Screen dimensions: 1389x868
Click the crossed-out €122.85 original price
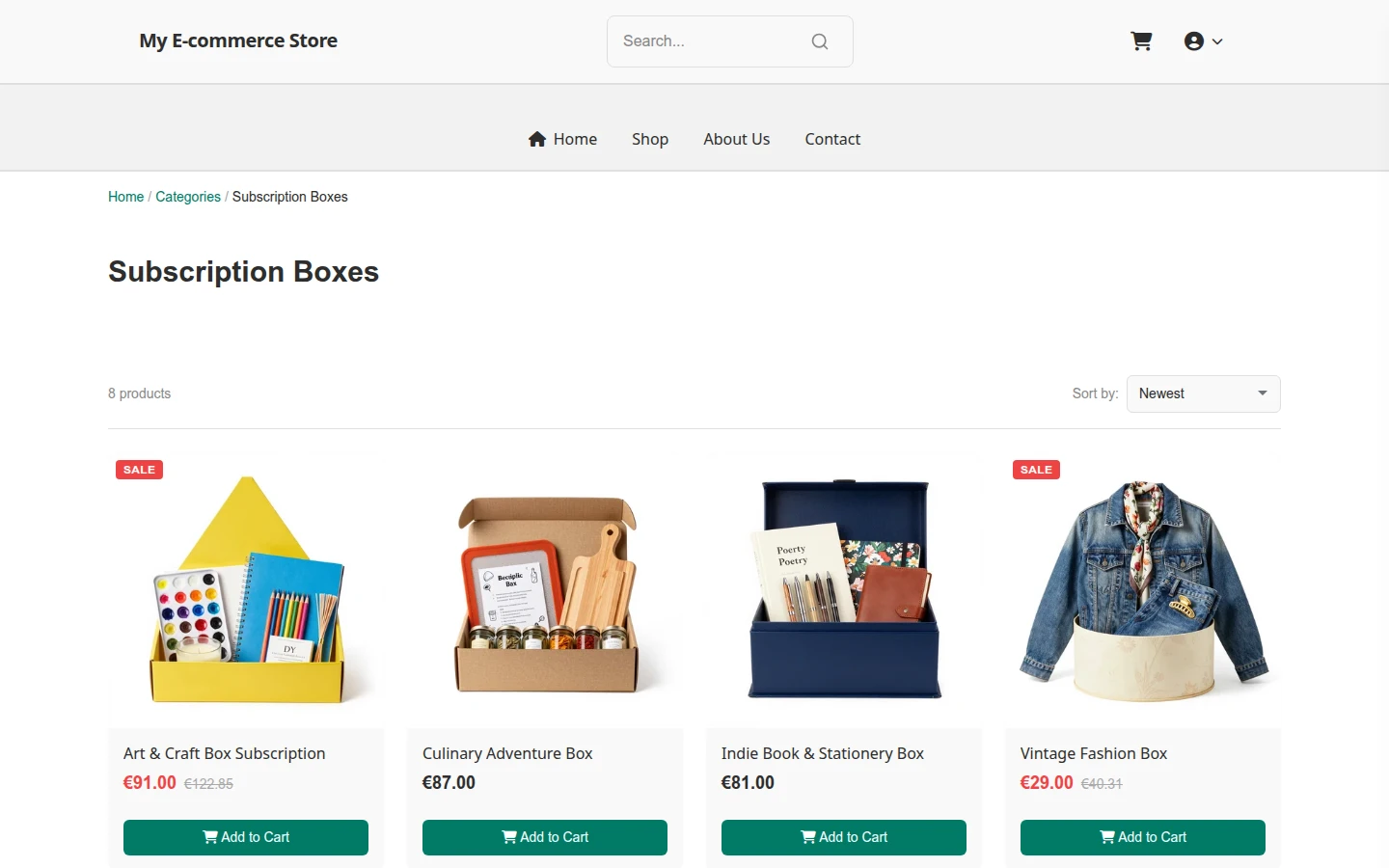coord(208,784)
